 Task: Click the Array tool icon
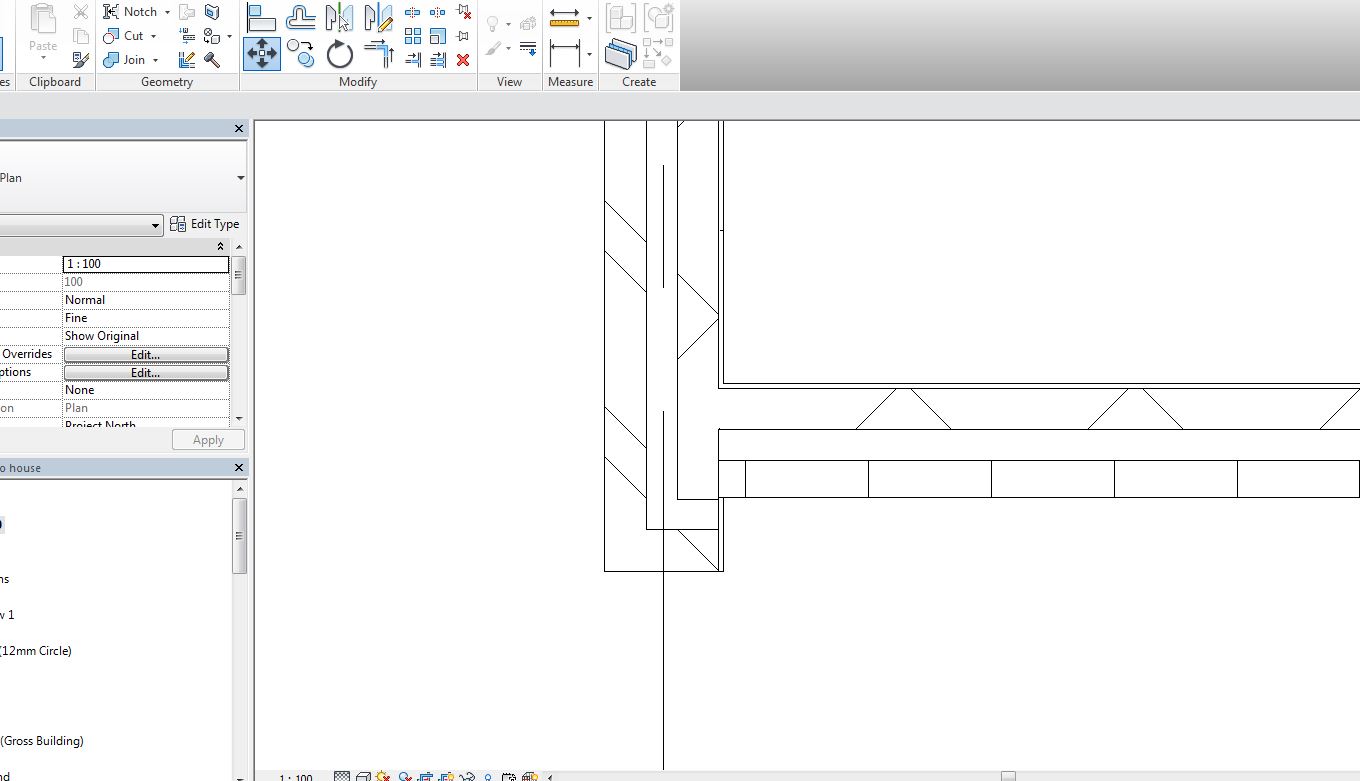(413, 36)
